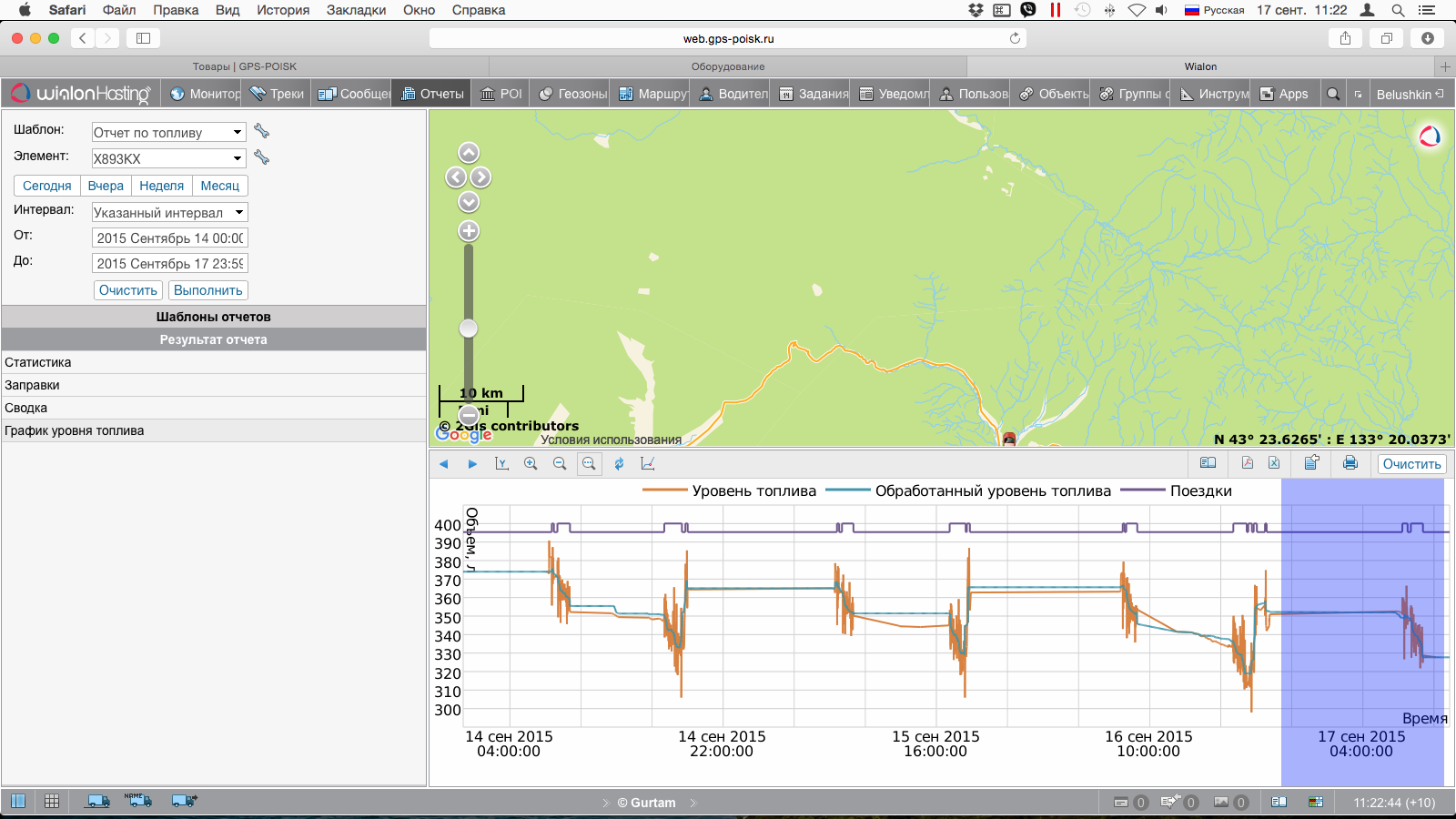Open the Элемент unit dropdown
The width and height of the screenshot is (1456, 819).
[x=169, y=158]
